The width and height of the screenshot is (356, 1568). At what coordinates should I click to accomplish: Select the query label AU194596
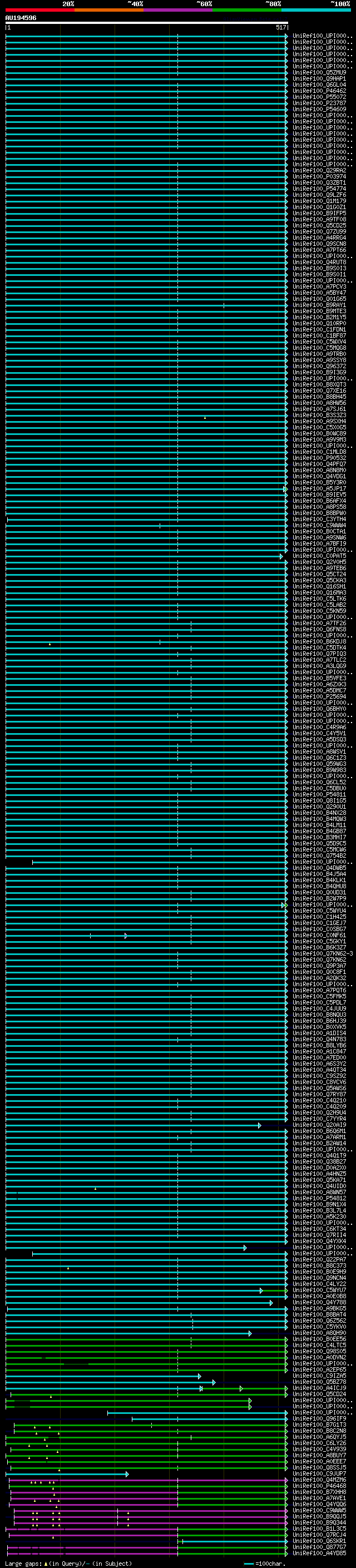pos(21,18)
